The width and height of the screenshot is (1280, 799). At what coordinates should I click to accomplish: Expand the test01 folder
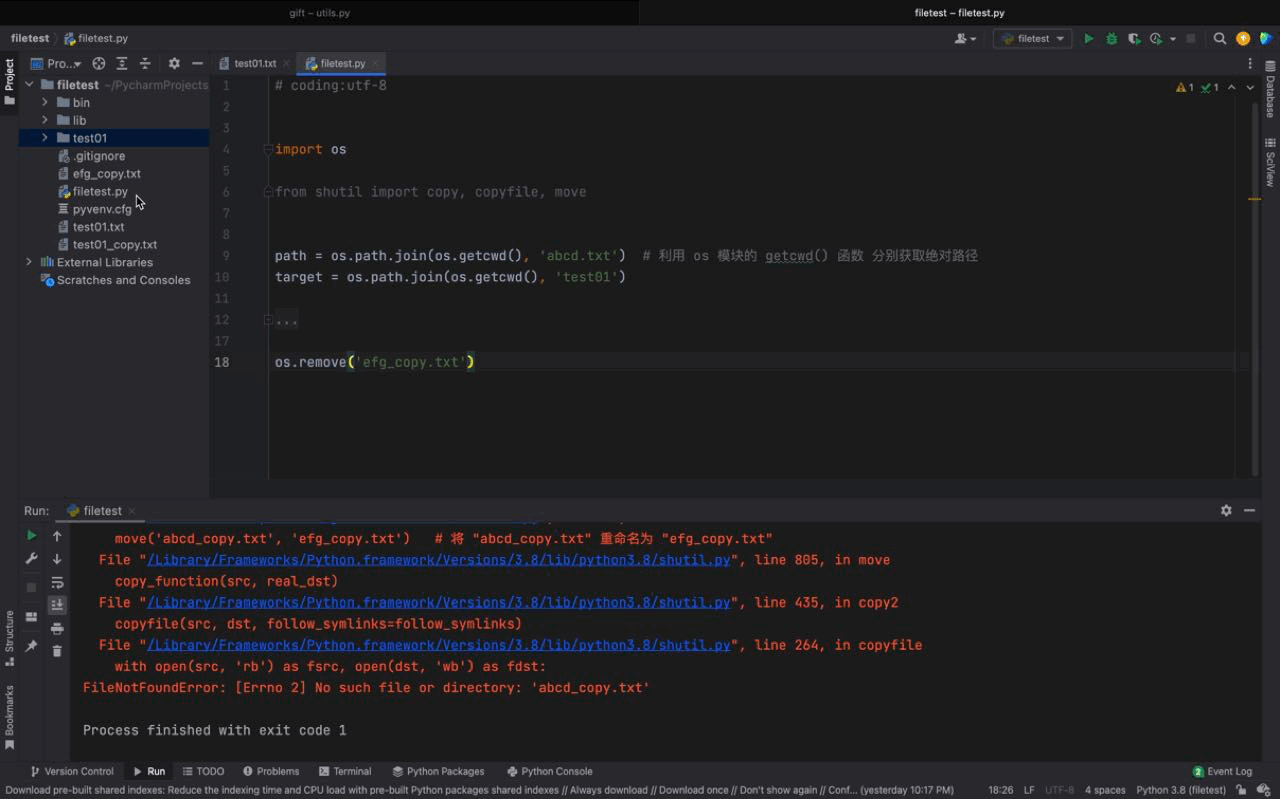point(44,137)
